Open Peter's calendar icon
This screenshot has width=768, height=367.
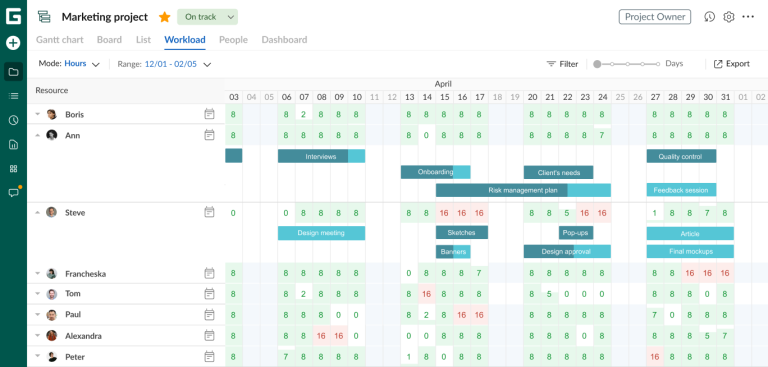(x=209, y=357)
